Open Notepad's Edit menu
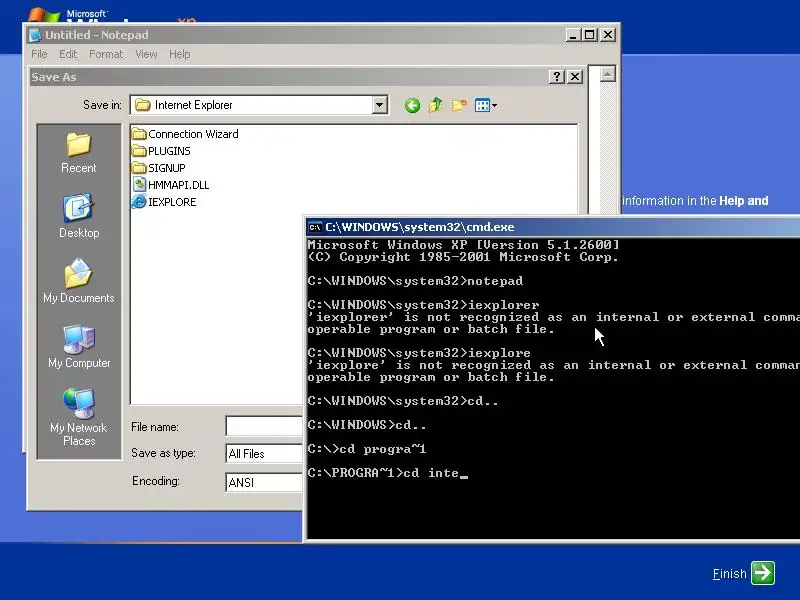 click(68, 54)
